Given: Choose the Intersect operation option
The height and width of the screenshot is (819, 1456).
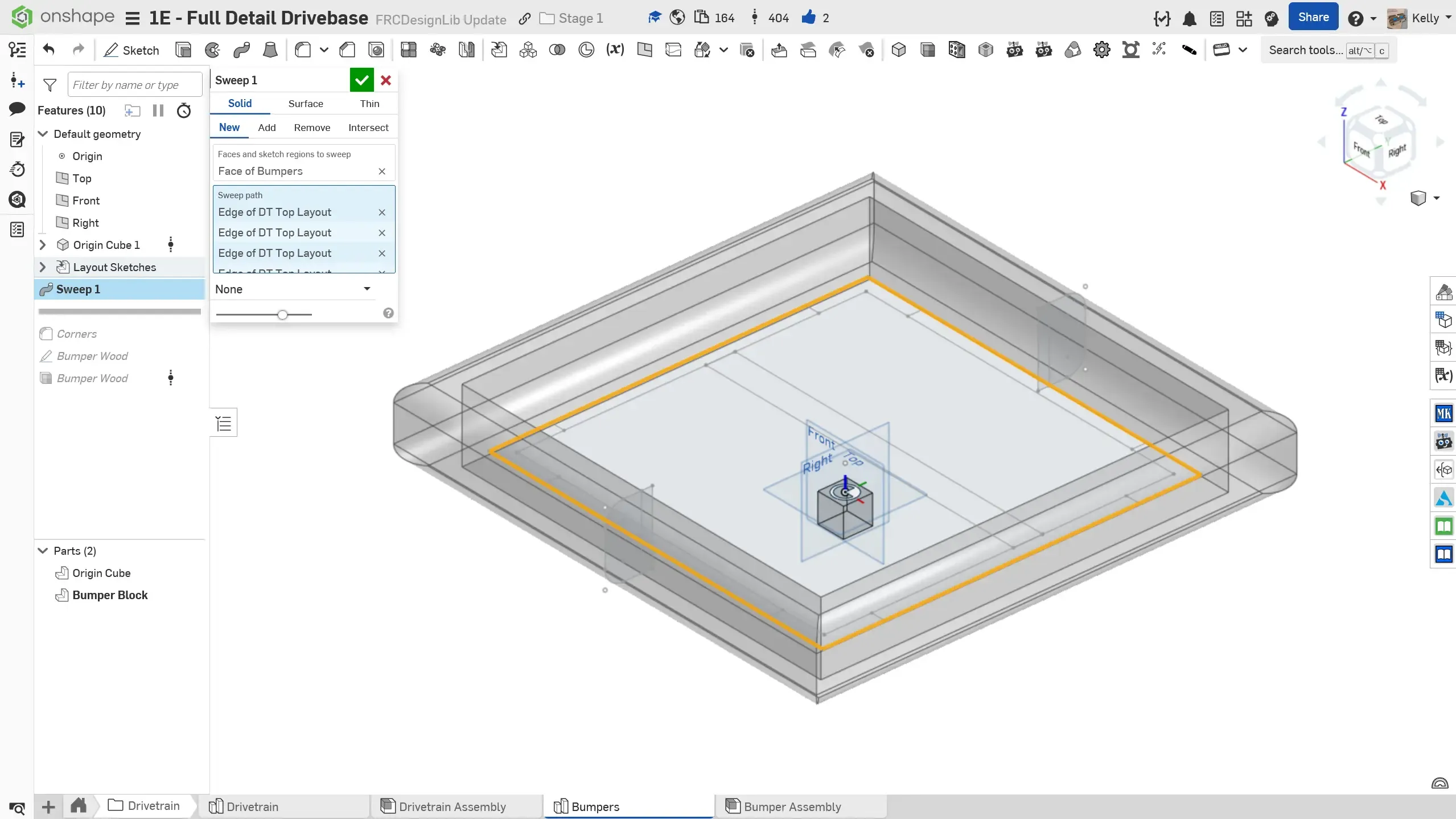Looking at the screenshot, I should click(x=368, y=128).
